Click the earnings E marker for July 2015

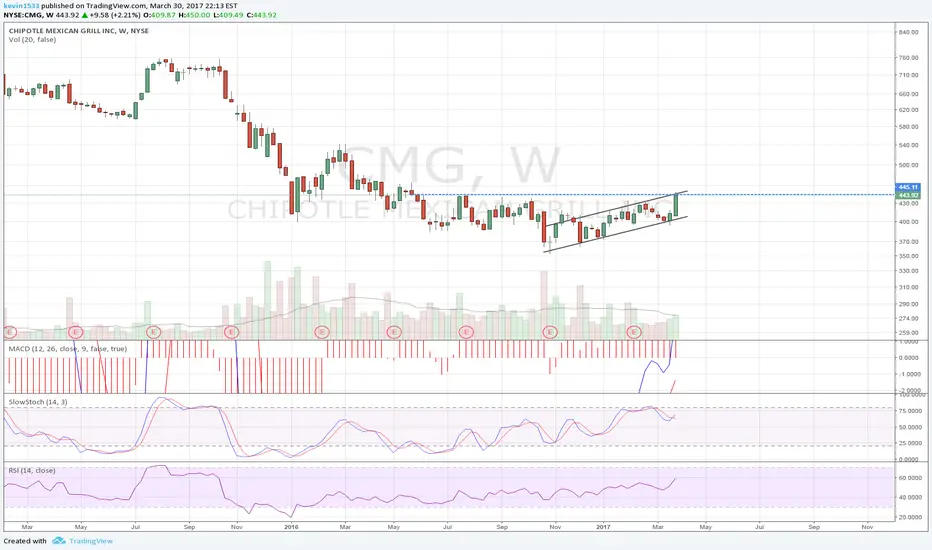[x=153, y=332]
